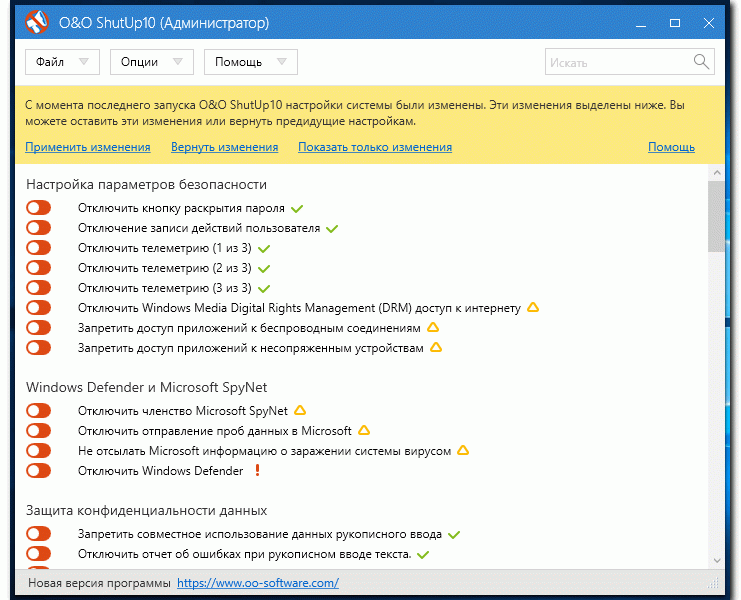This screenshot has width=741, height=600.
Task: Click green checkmark next to telemetry 3 из 3
Action: point(264,289)
